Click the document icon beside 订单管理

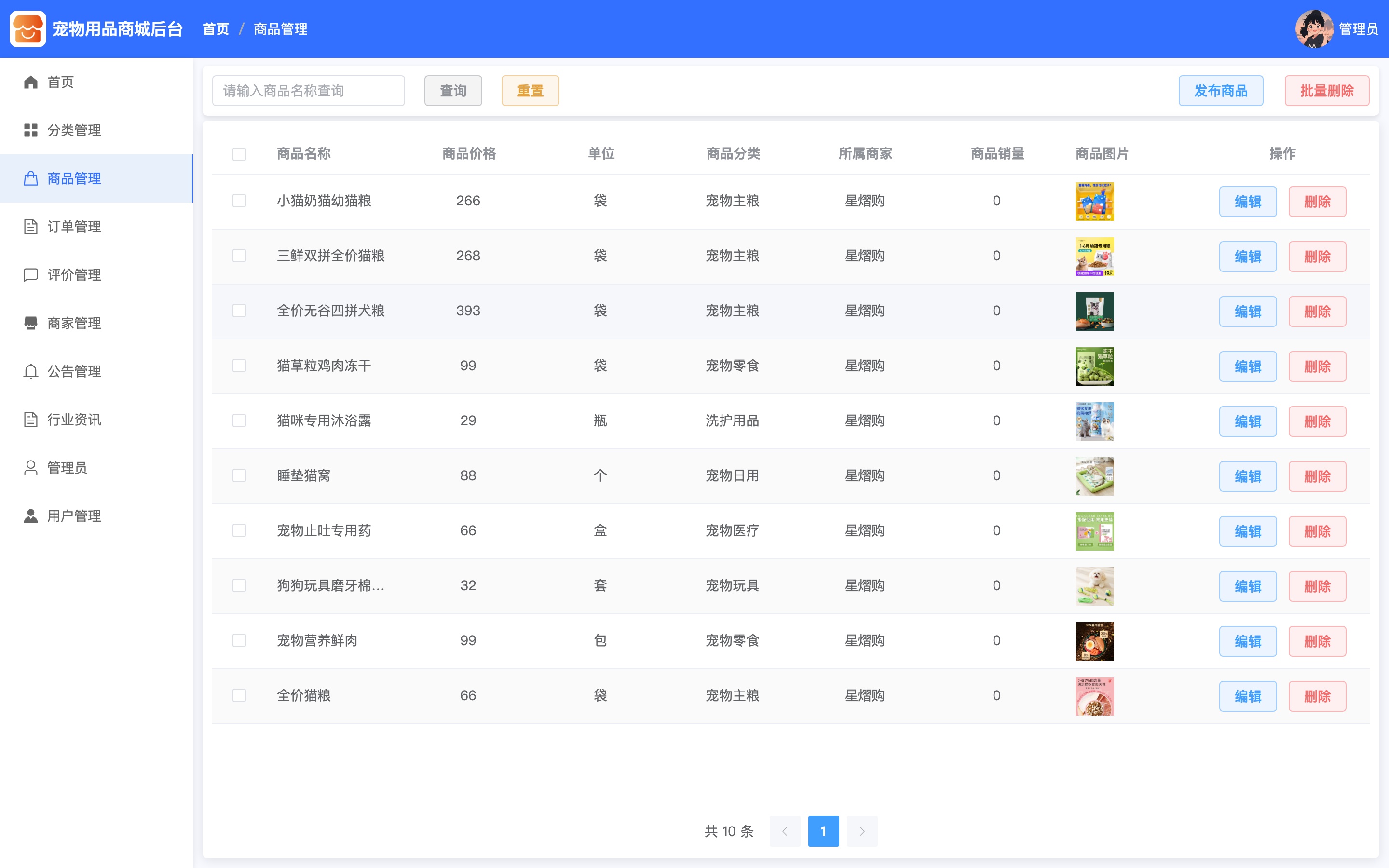click(31, 227)
